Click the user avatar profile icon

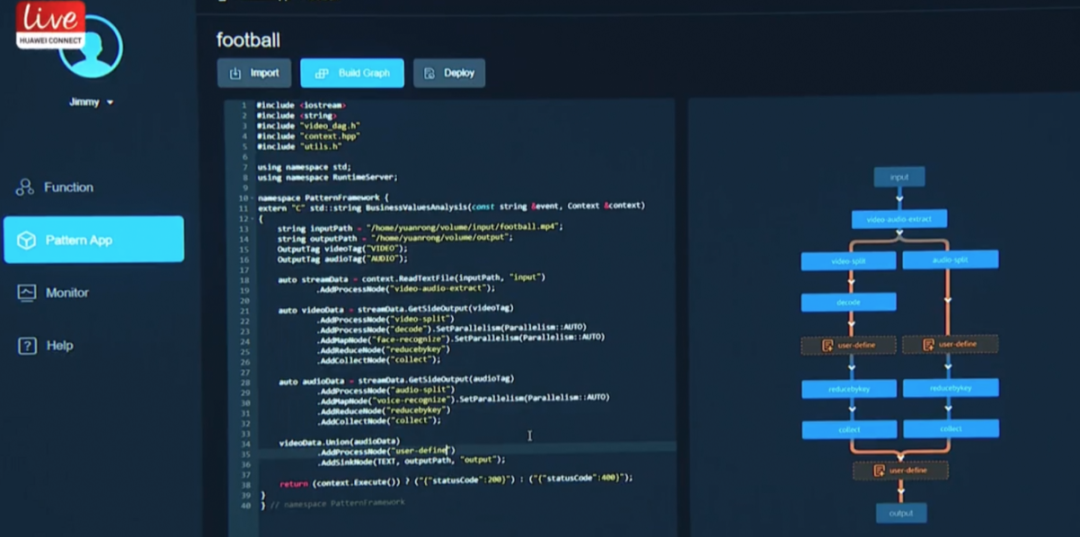point(91,47)
